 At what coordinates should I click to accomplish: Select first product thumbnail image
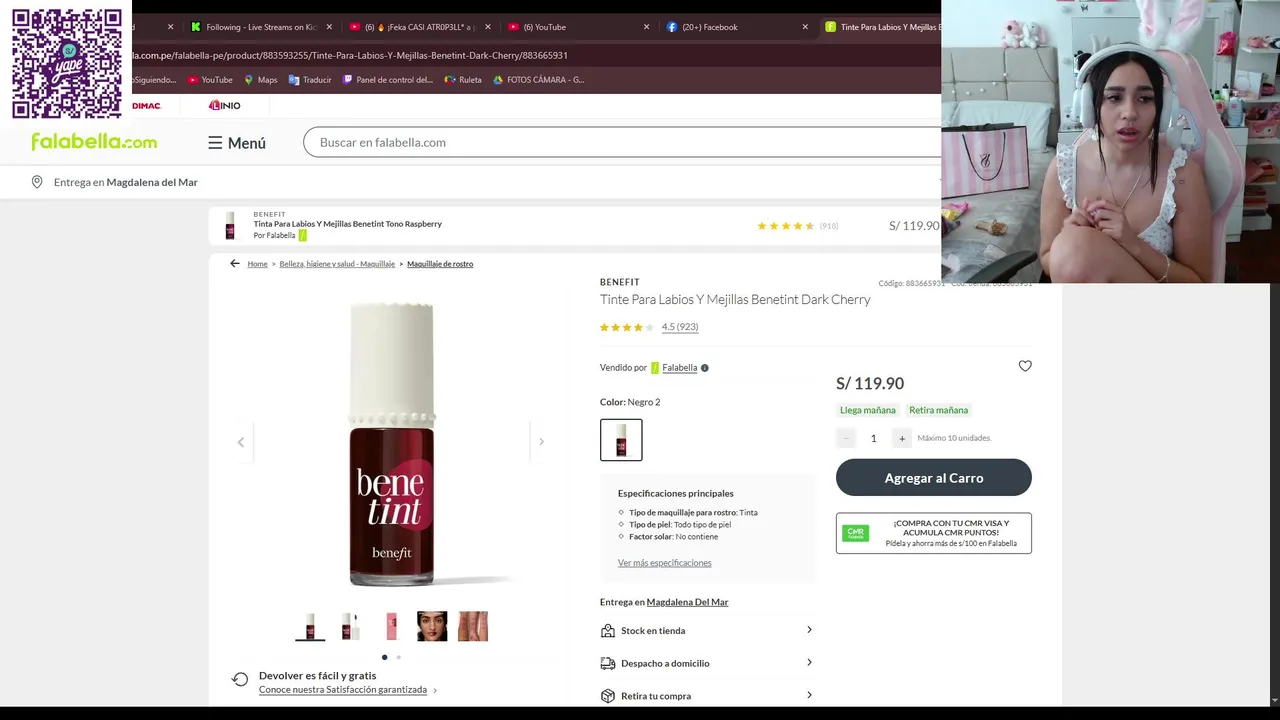tap(310, 626)
